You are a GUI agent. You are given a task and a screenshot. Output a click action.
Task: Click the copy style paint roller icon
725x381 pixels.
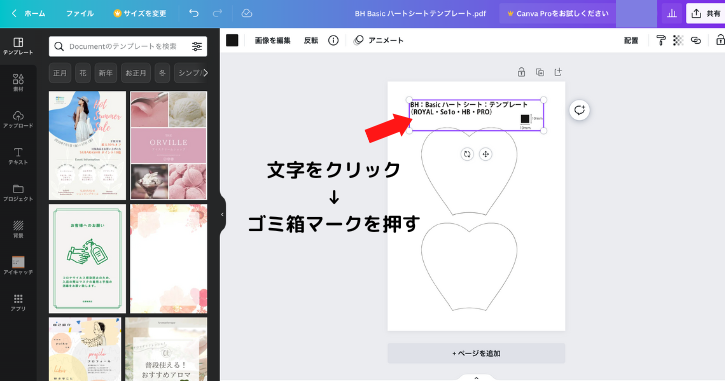661,41
